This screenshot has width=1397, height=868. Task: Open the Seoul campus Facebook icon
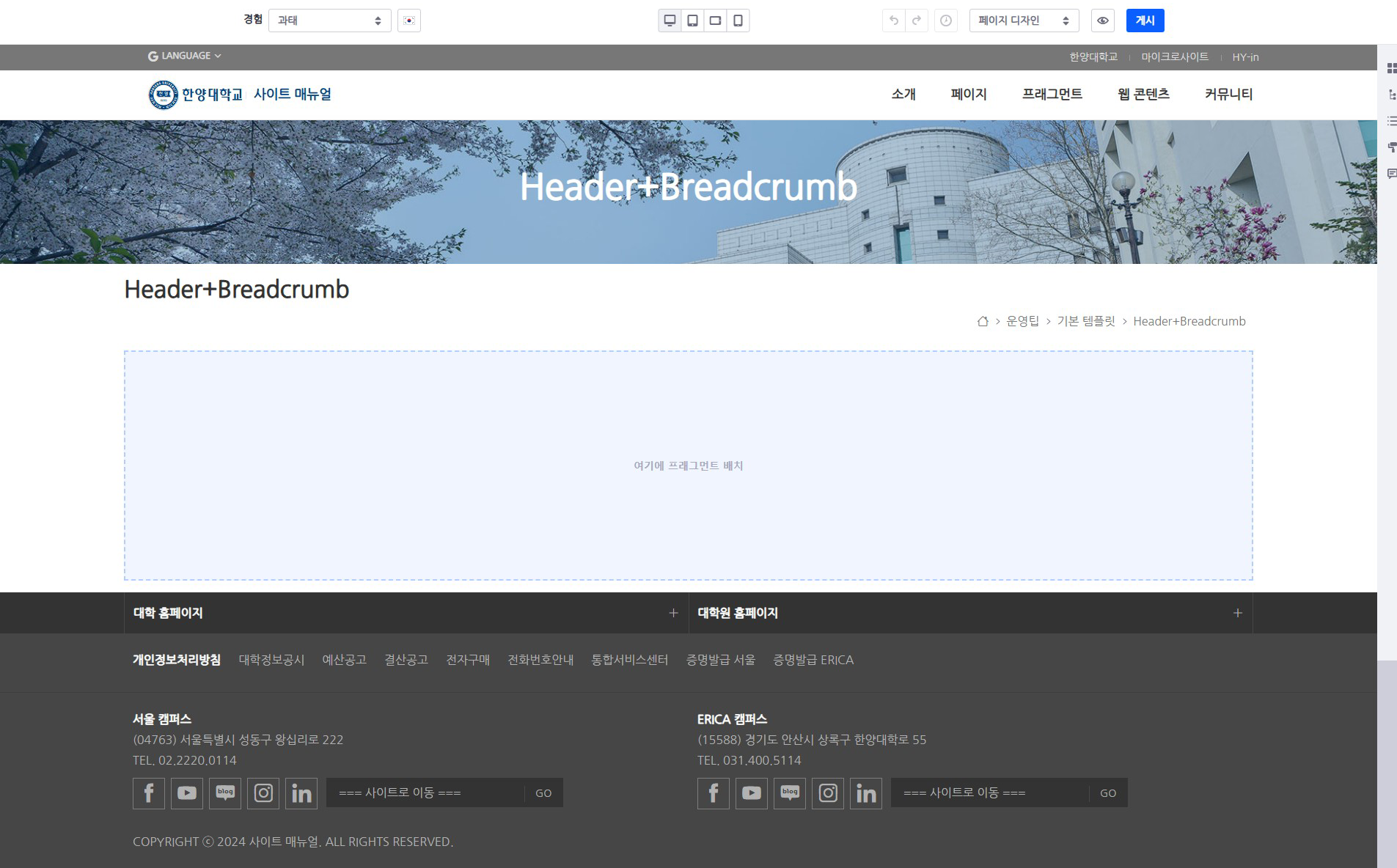click(149, 793)
